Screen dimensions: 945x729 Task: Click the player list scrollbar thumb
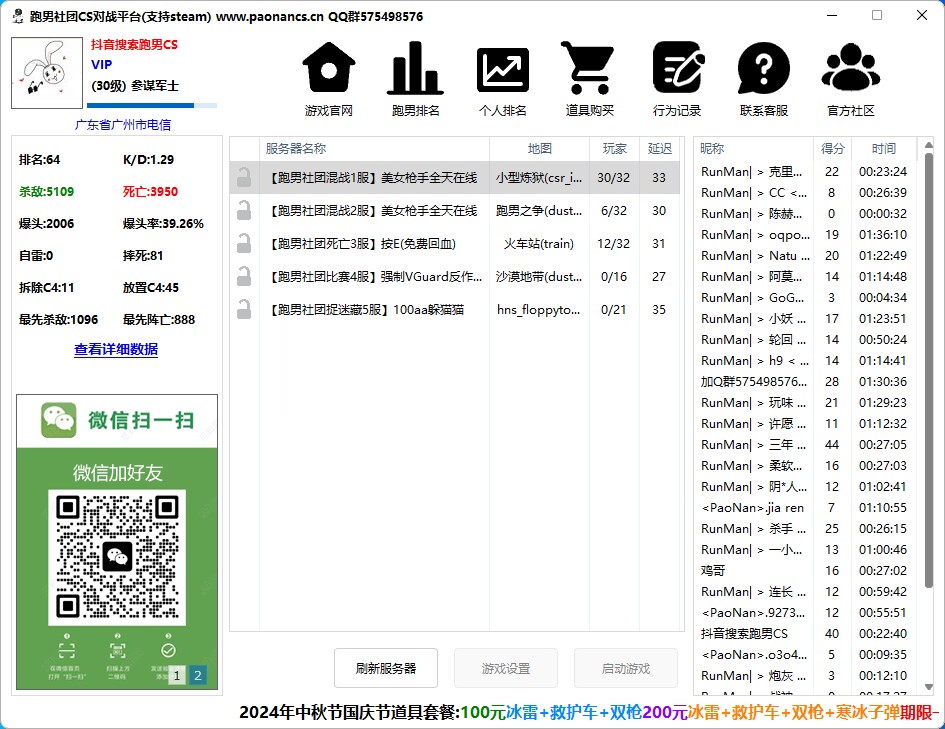coord(929,371)
